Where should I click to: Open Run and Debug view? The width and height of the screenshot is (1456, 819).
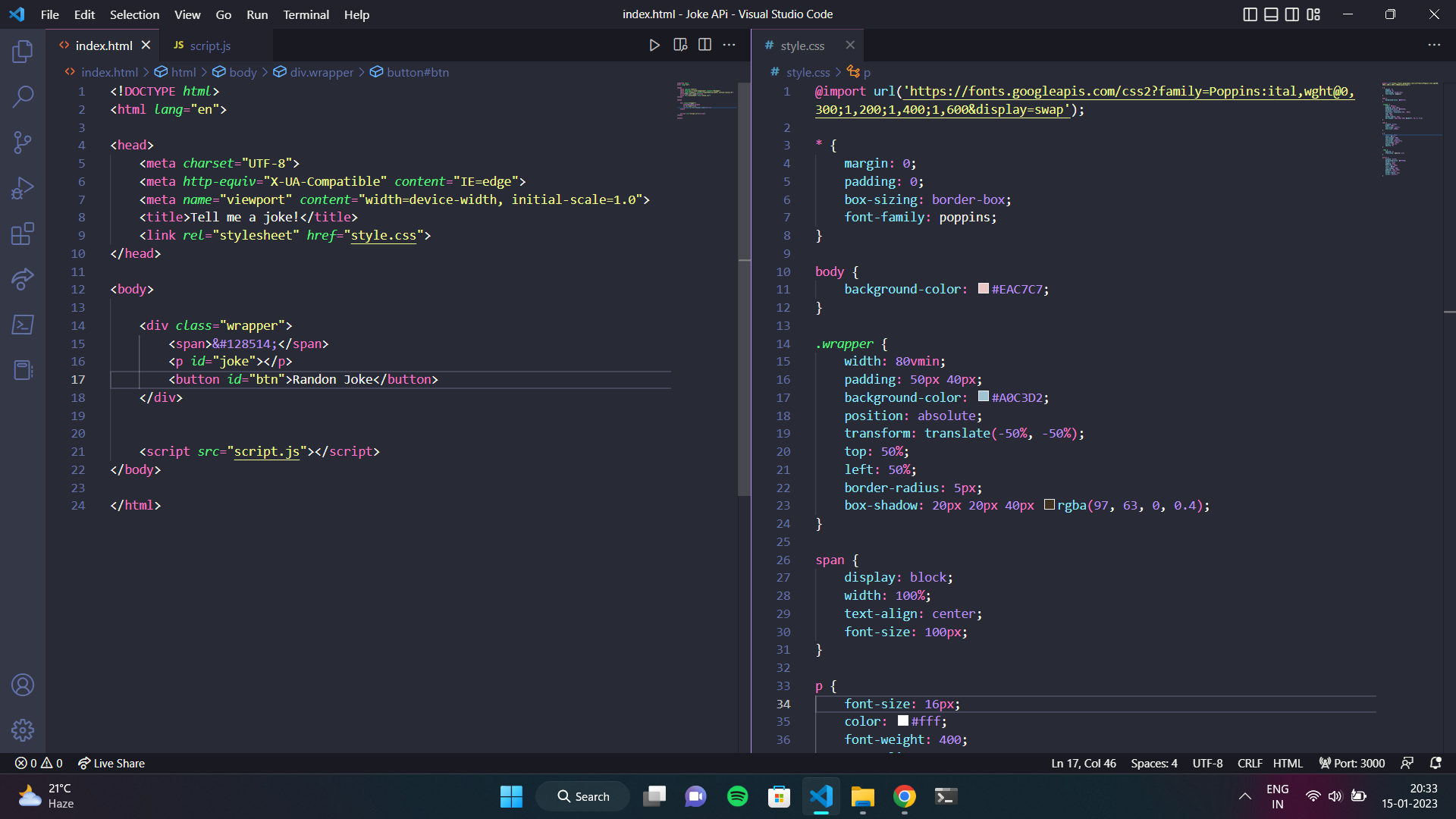[x=23, y=188]
